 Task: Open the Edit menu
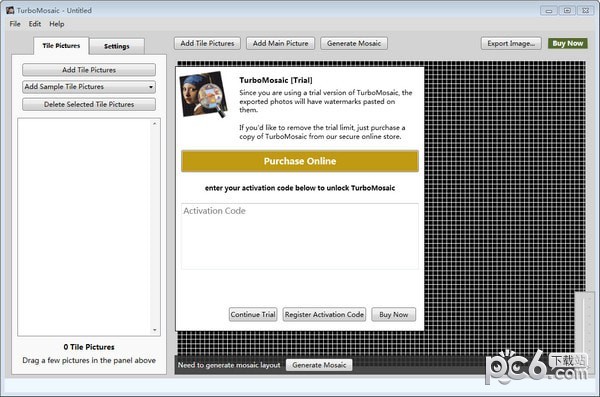(x=34, y=24)
